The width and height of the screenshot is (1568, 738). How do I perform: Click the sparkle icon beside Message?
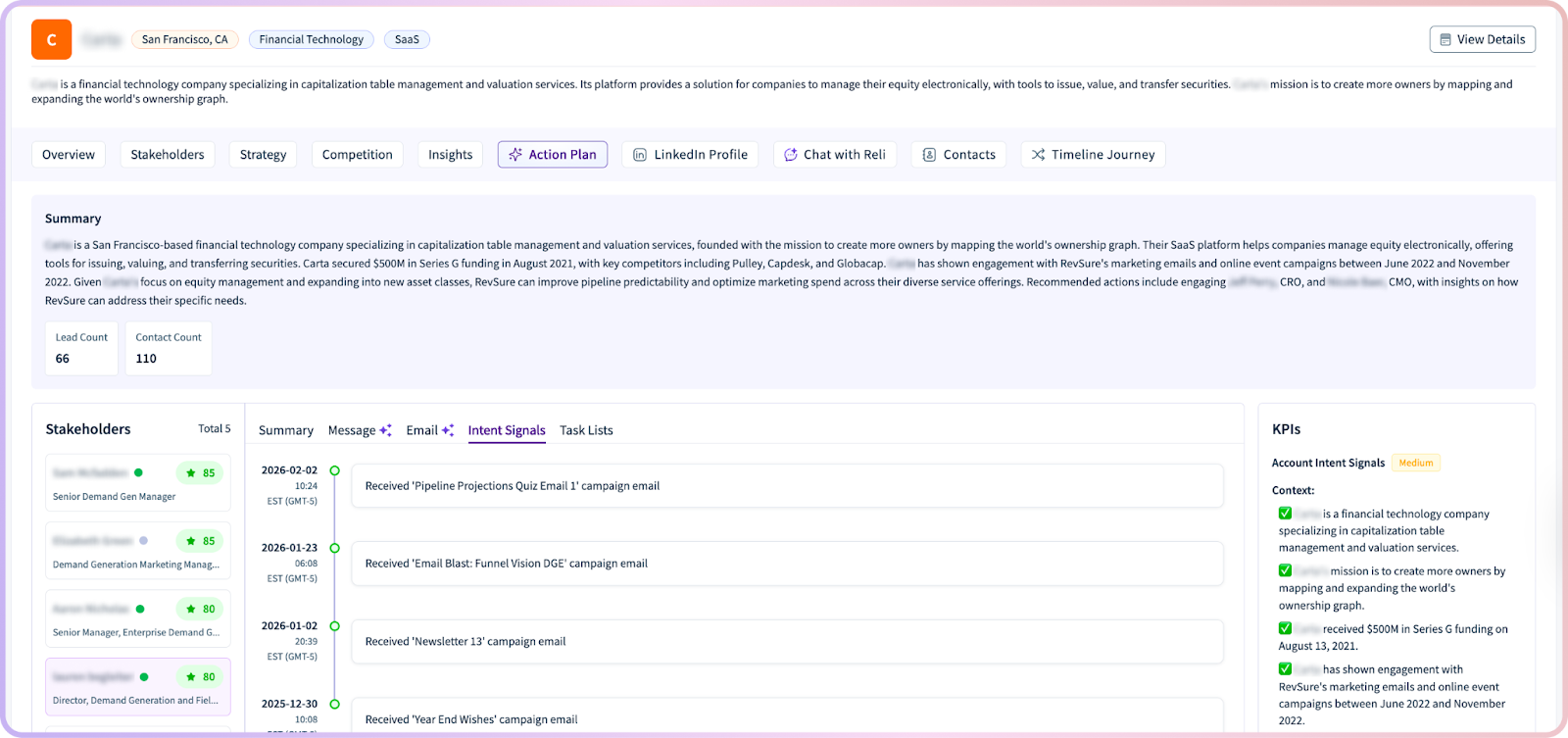[x=385, y=430]
